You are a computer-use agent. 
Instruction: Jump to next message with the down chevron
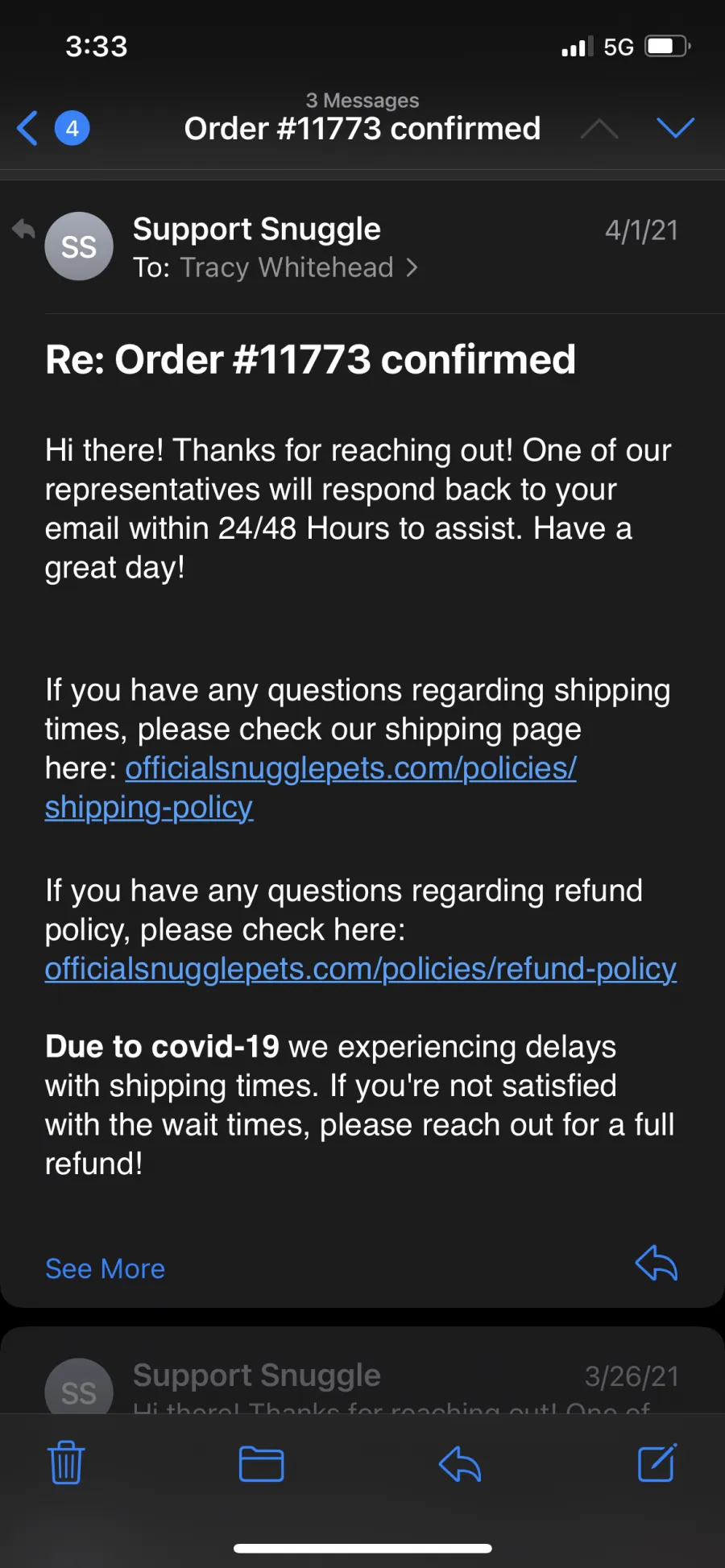pos(675,127)
